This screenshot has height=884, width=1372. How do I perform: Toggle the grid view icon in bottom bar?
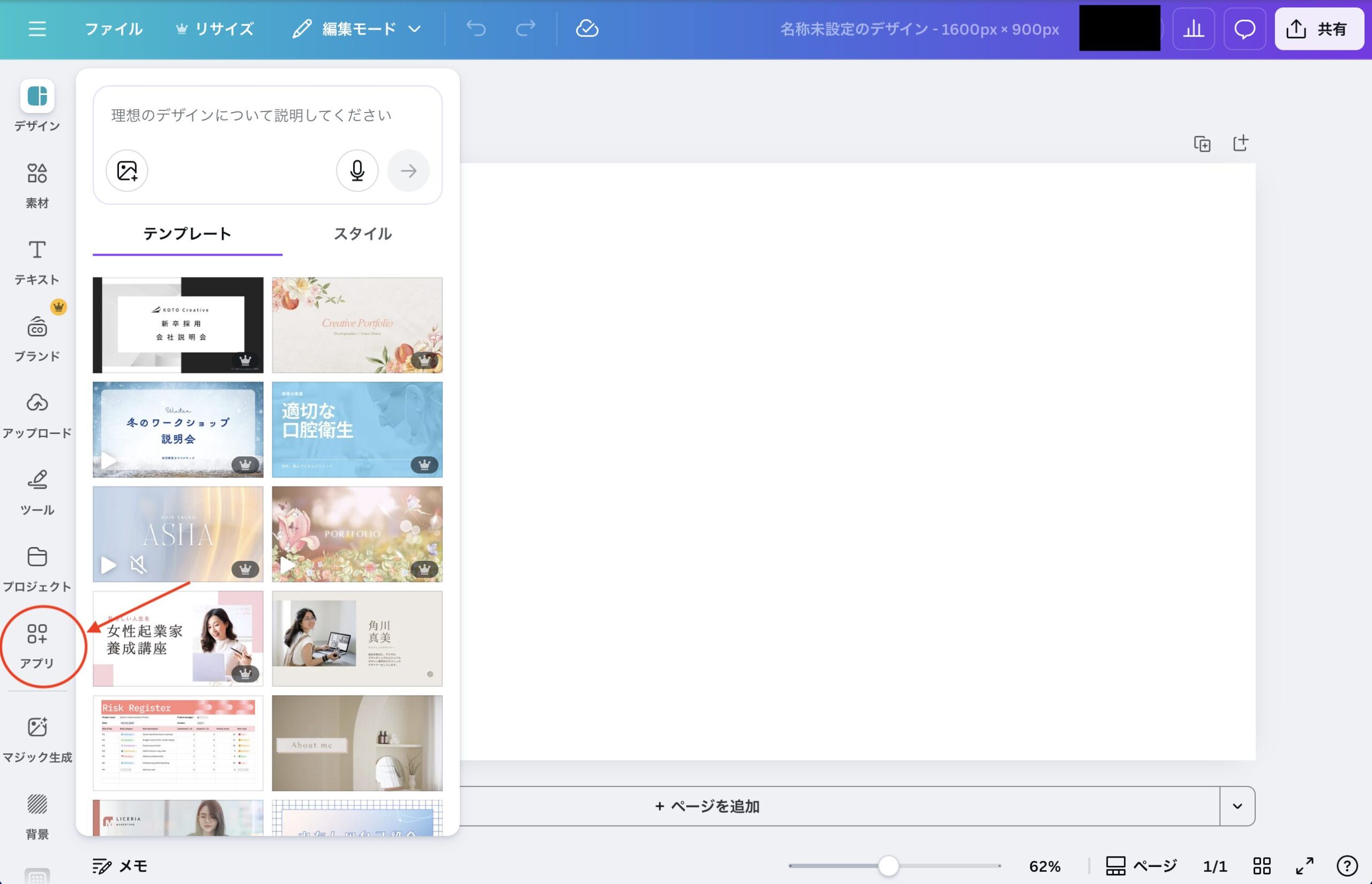point(1262,866)
